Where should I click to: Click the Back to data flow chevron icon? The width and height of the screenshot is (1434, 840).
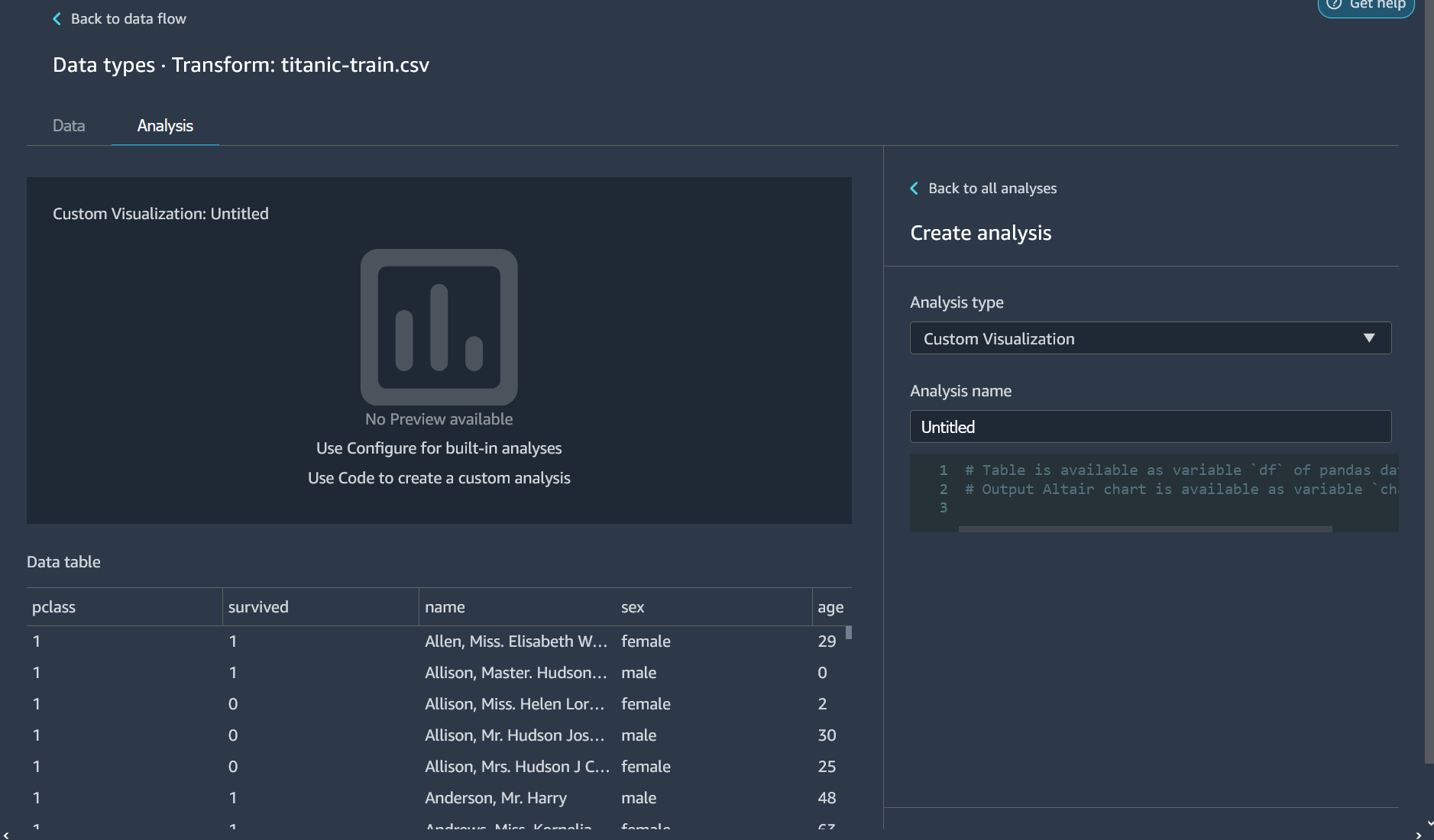57,19
